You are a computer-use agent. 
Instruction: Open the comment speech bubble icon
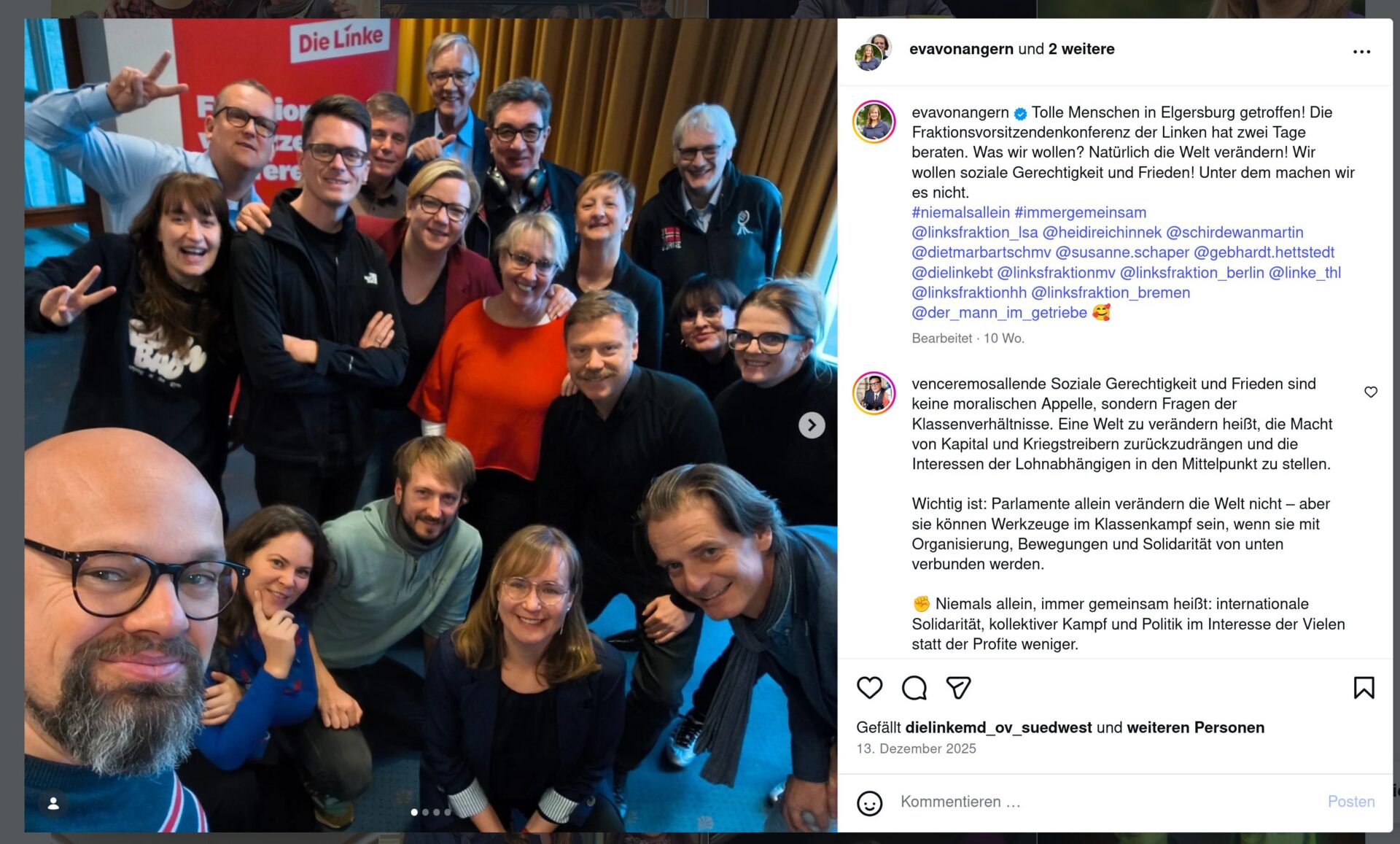914,688
